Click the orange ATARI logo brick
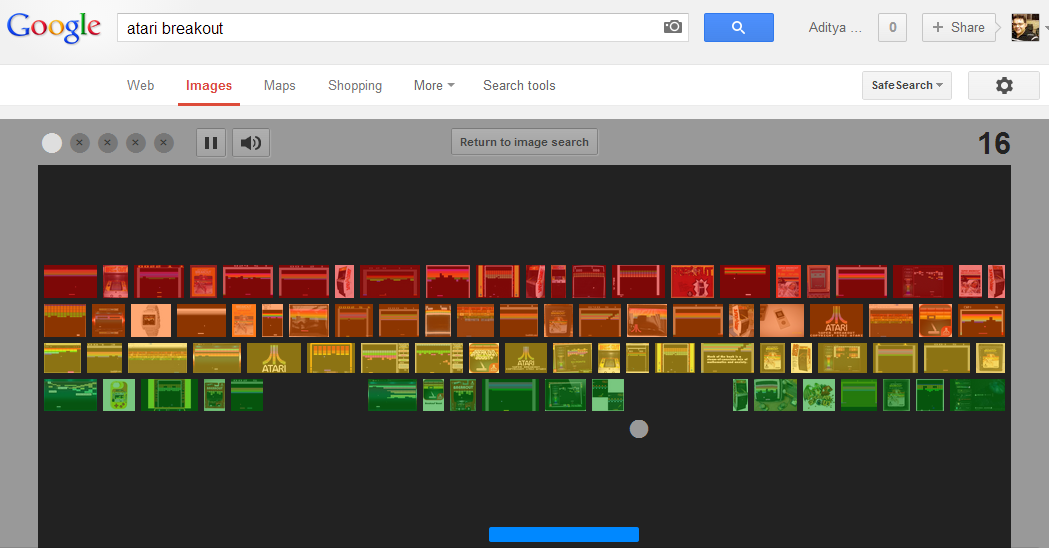This screenshot has height=548, width=1049. (x=836, y=321)
